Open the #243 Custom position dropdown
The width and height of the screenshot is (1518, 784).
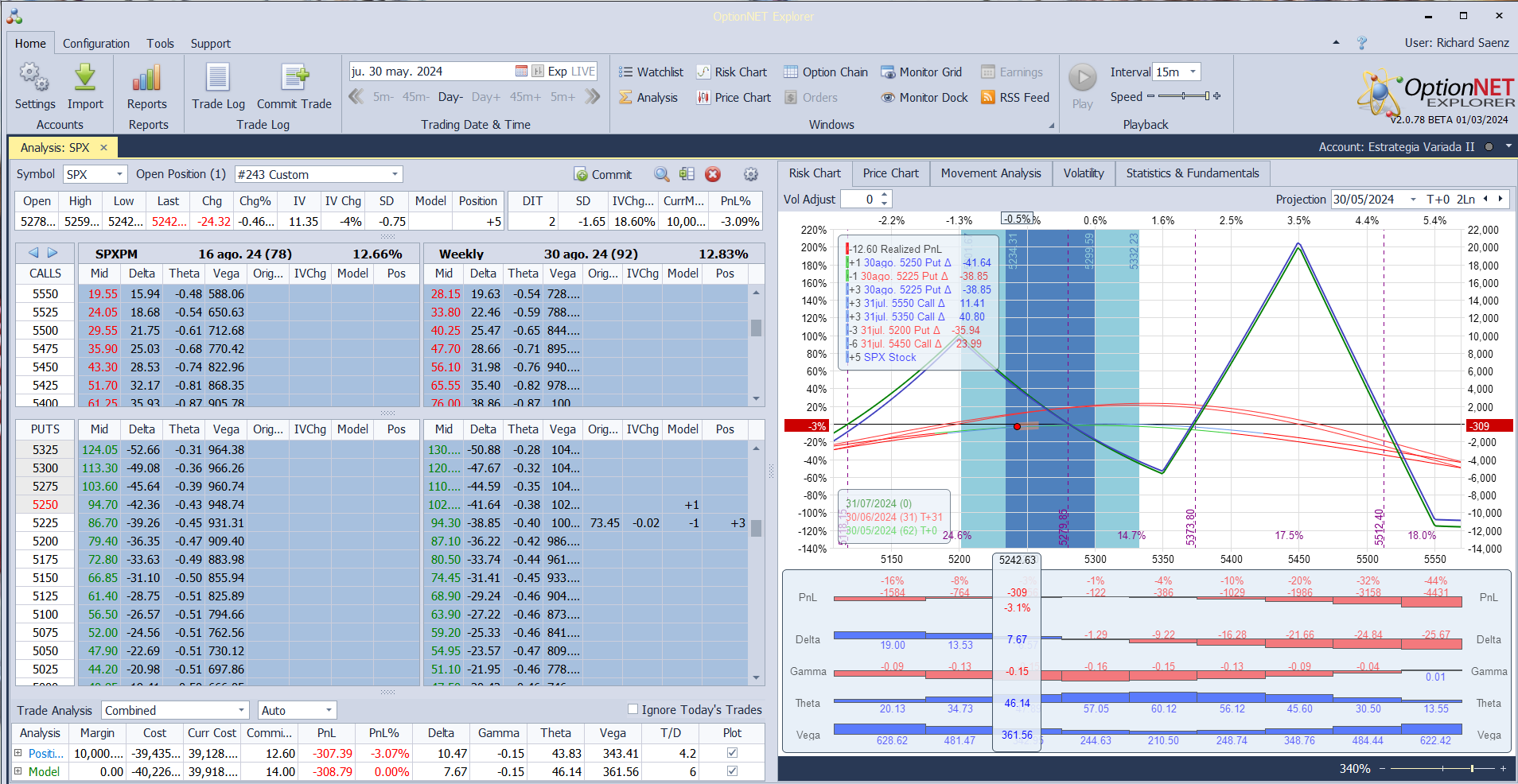click(395, 174)
